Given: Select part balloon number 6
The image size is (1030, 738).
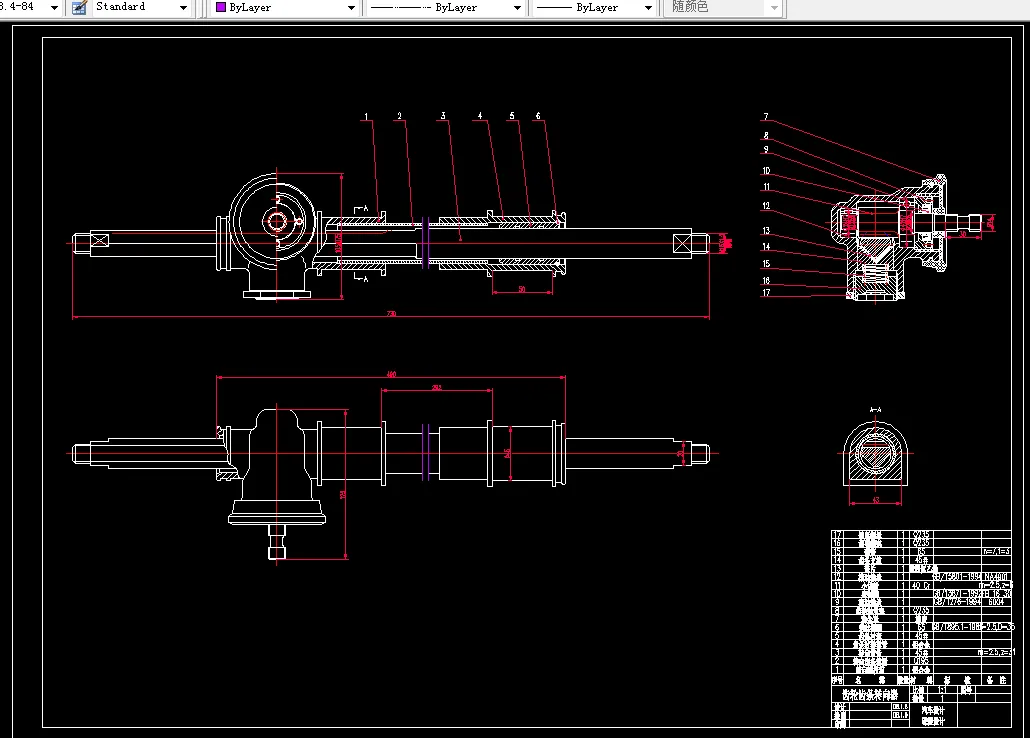Looking at the screenshot, I should point(538,116).
